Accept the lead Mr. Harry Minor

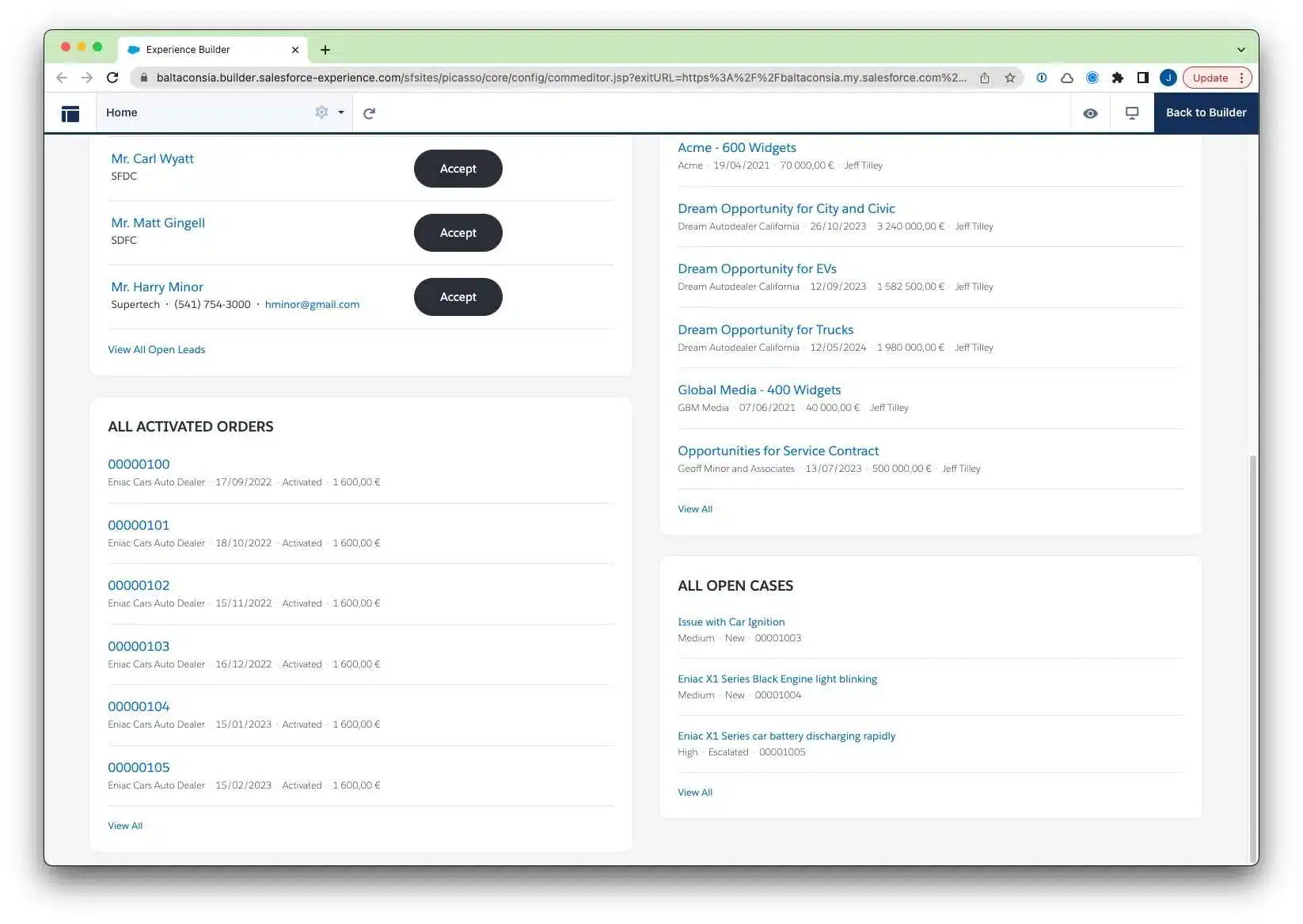[x=458, y=297]
